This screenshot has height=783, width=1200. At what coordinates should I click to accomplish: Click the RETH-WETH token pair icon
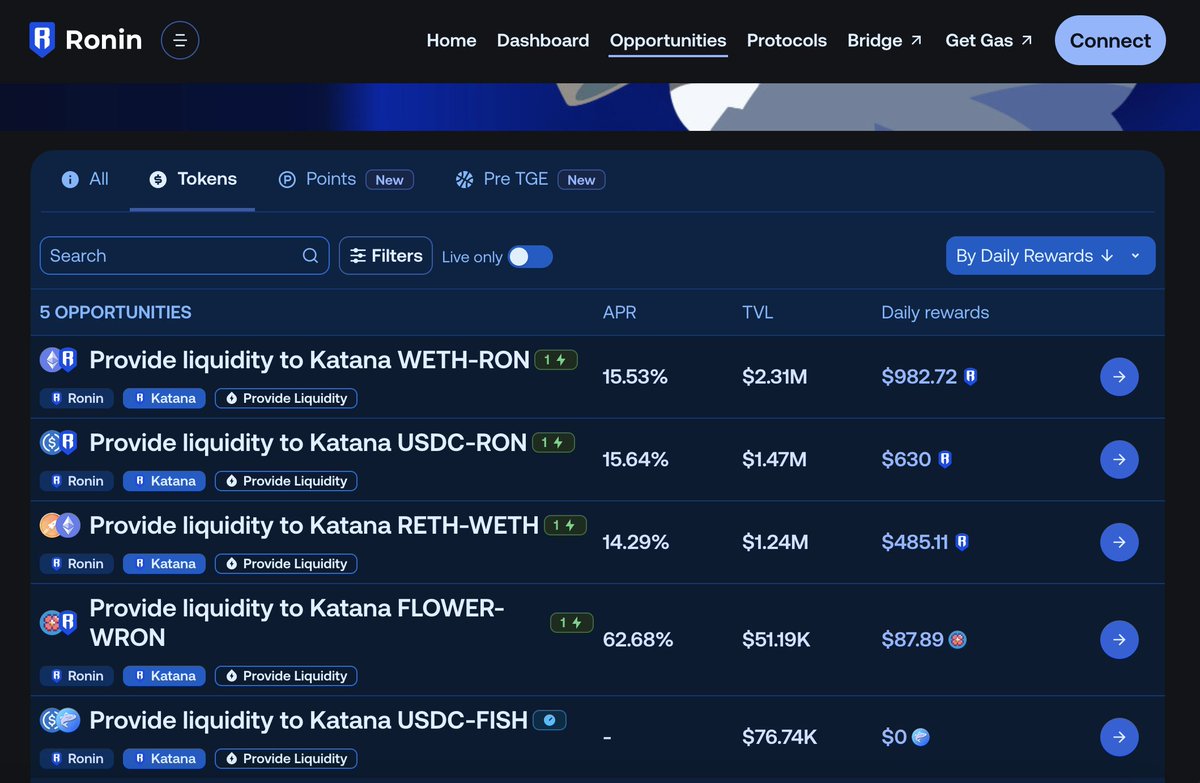coord(59,526)
